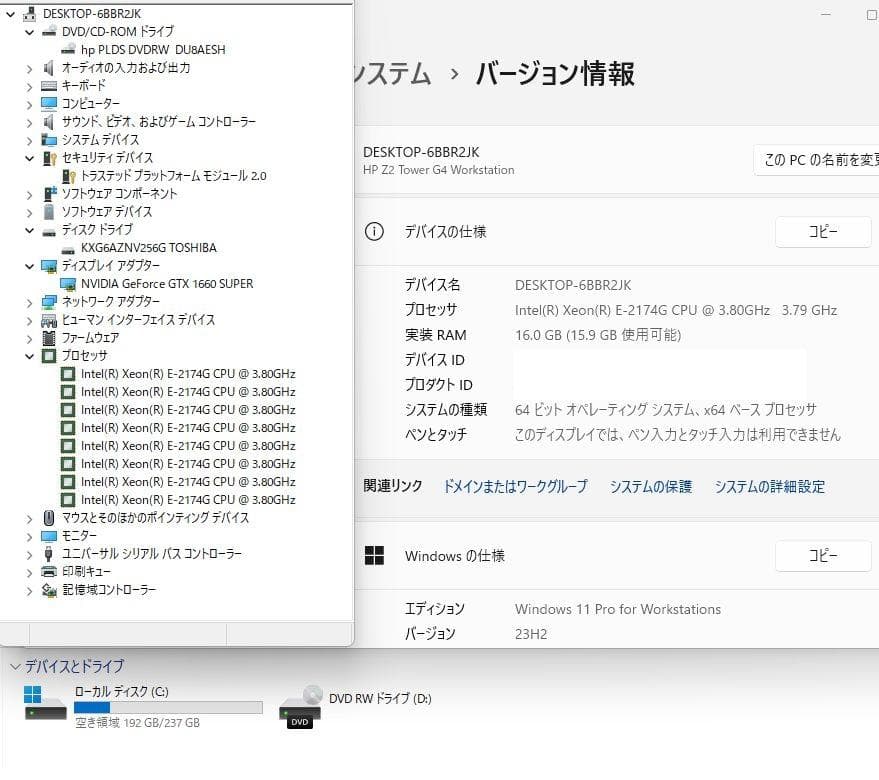Click the Windows logo beside Windows の仕様
The height and width of the screenshot is (780, 879).
[x=374, y=555]
